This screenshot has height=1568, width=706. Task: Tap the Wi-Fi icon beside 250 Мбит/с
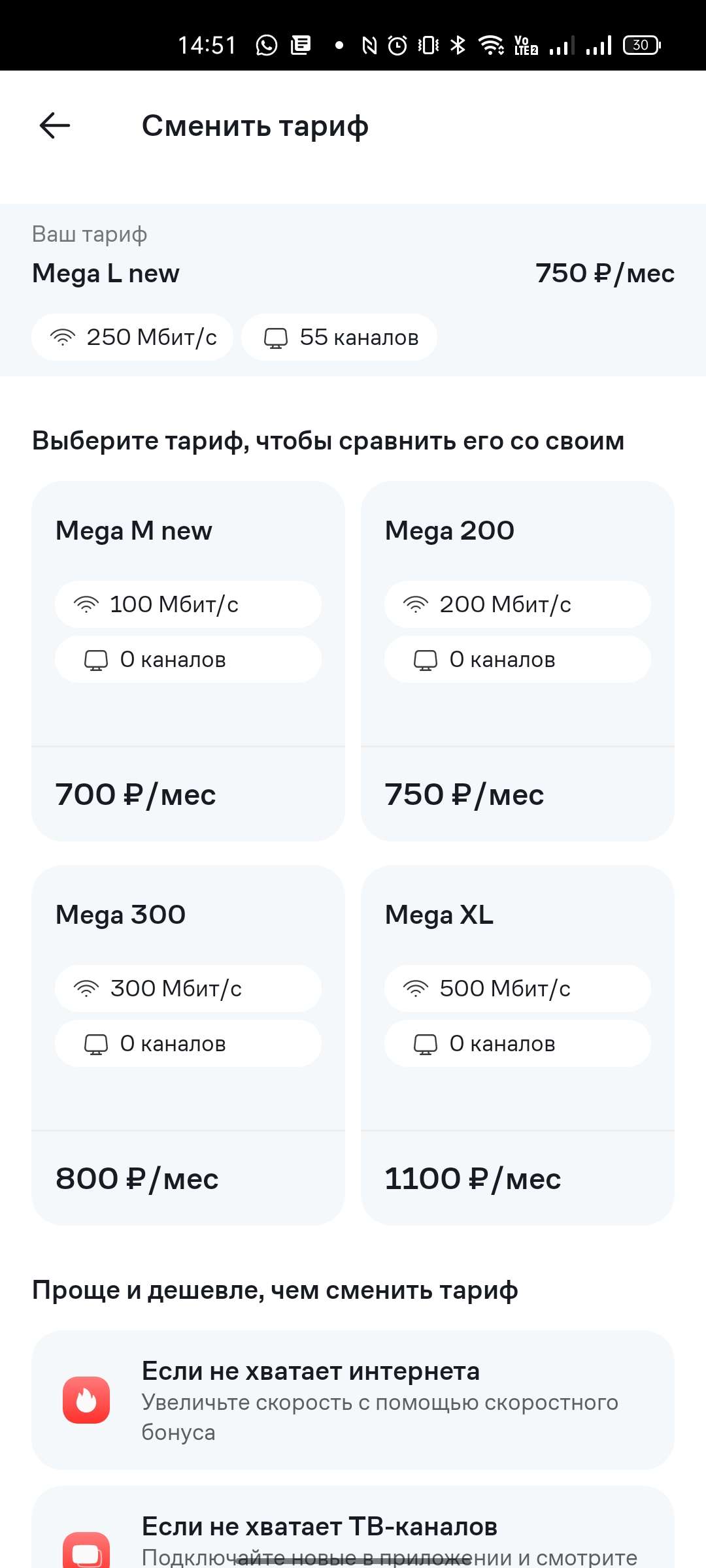[63, 337]
